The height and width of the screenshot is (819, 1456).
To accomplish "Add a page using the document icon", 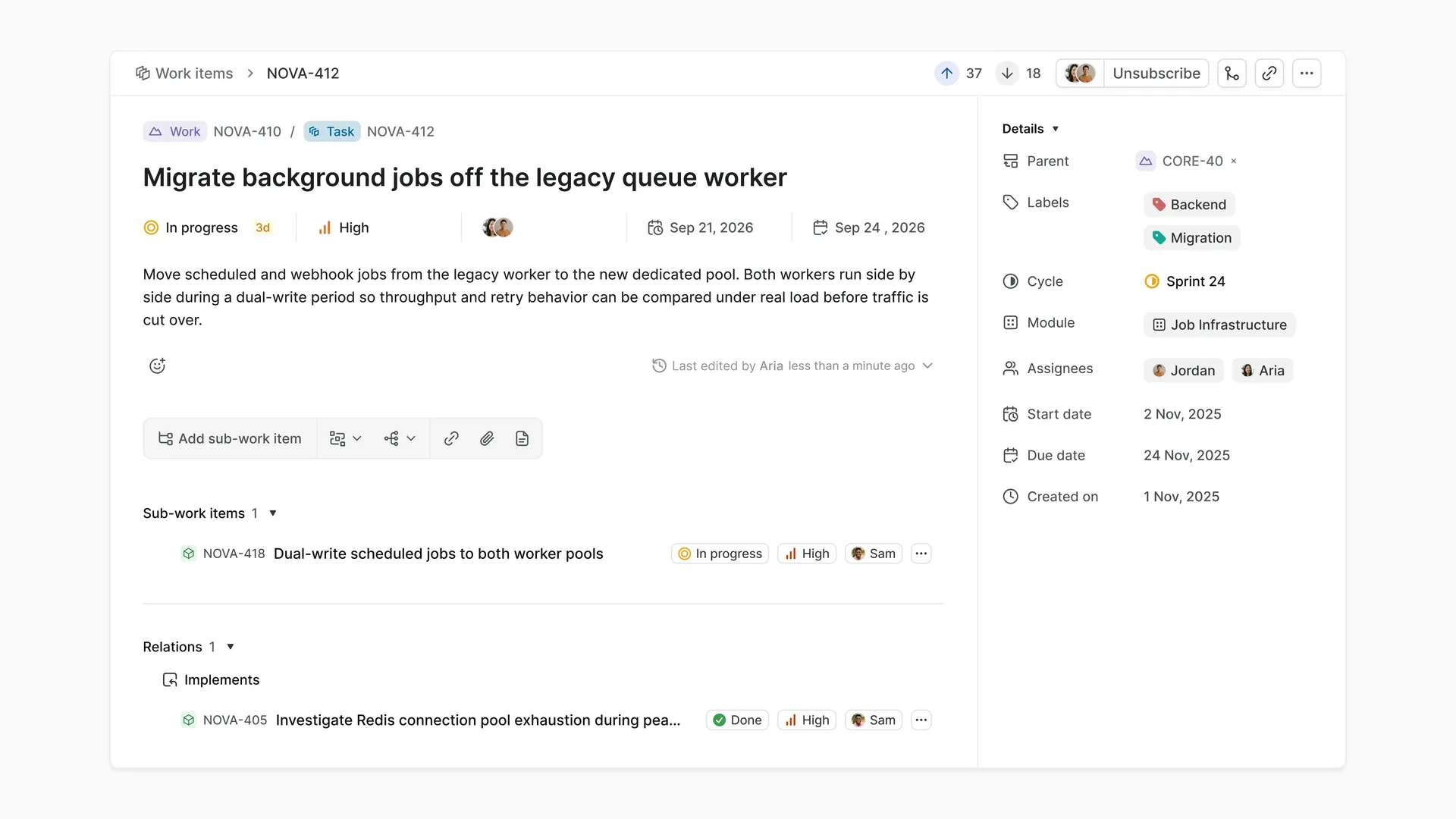I will (x=522, y=438).
